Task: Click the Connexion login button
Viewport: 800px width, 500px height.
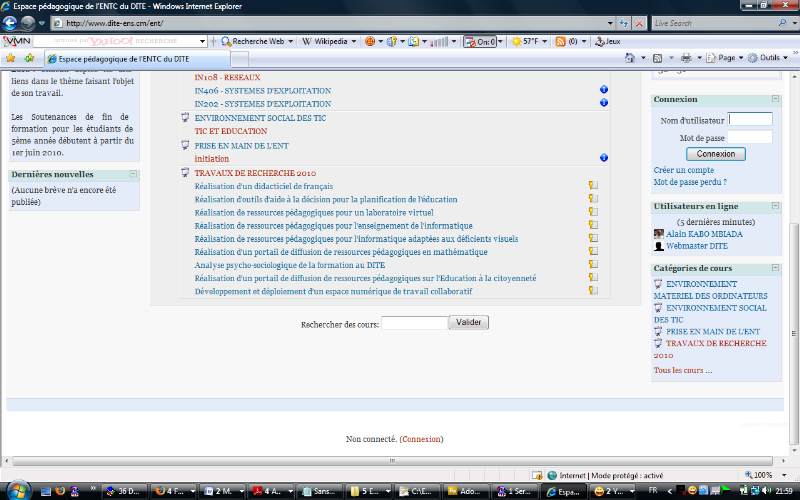Action: [716, 154]
